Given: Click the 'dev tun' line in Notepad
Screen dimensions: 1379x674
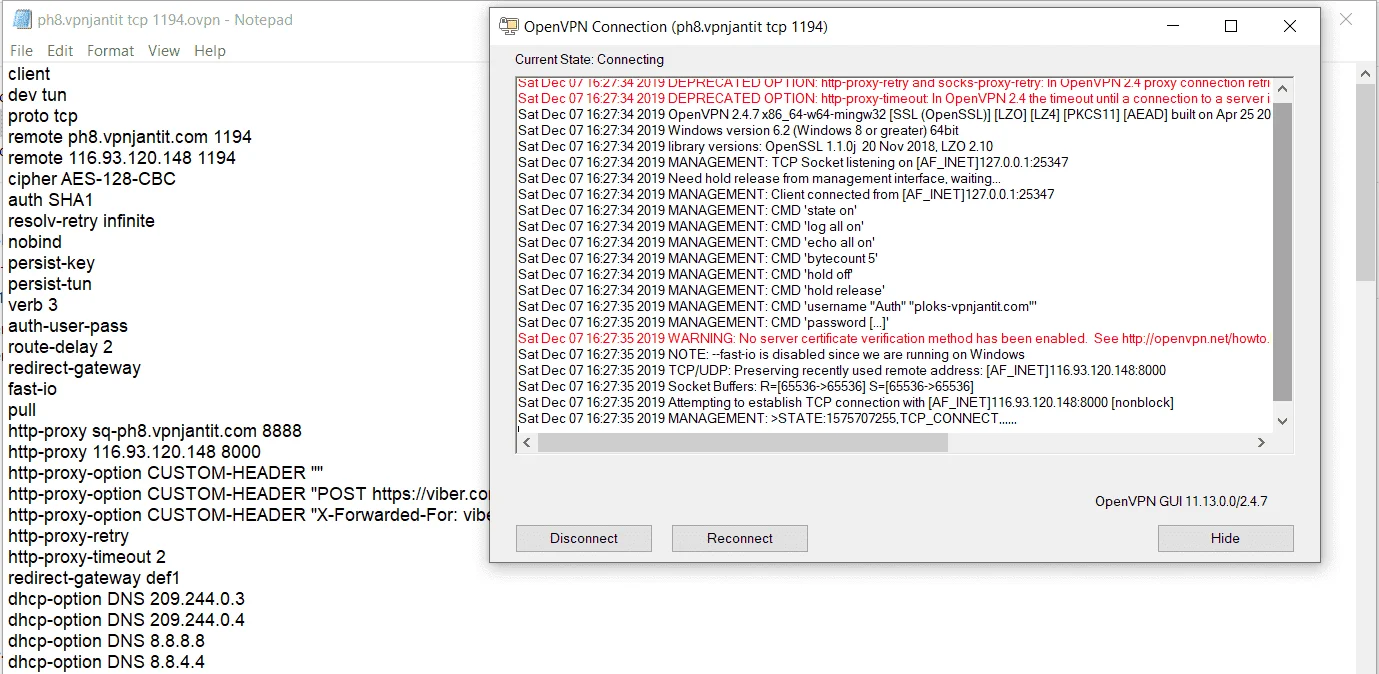Looking at the screenshot, I should 37,95.
